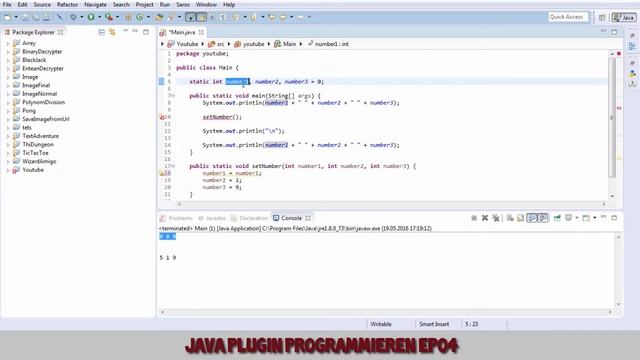Click the Display Selected Console icon

coord(568,218)
